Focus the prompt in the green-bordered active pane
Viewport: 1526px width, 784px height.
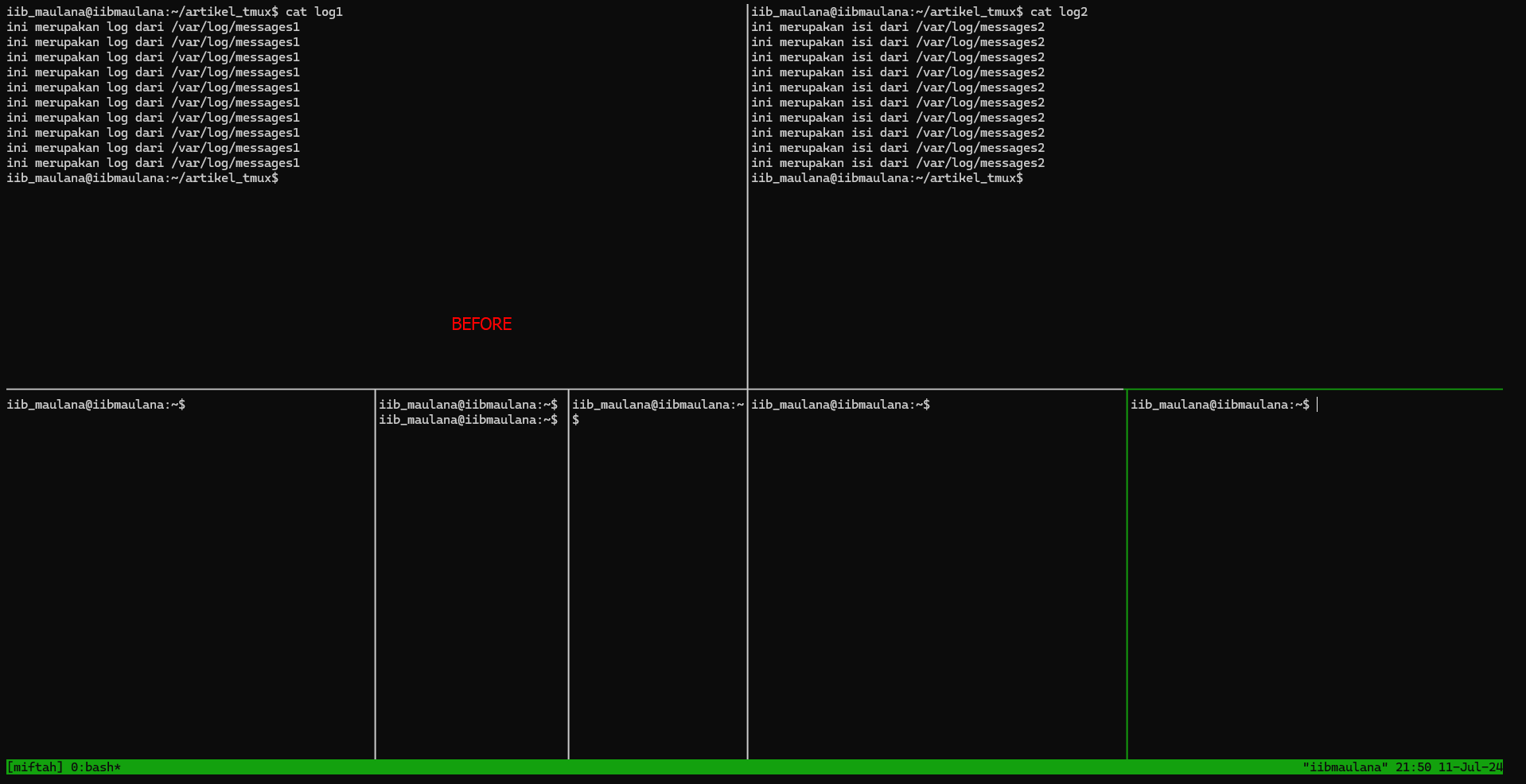point(1220,405)
